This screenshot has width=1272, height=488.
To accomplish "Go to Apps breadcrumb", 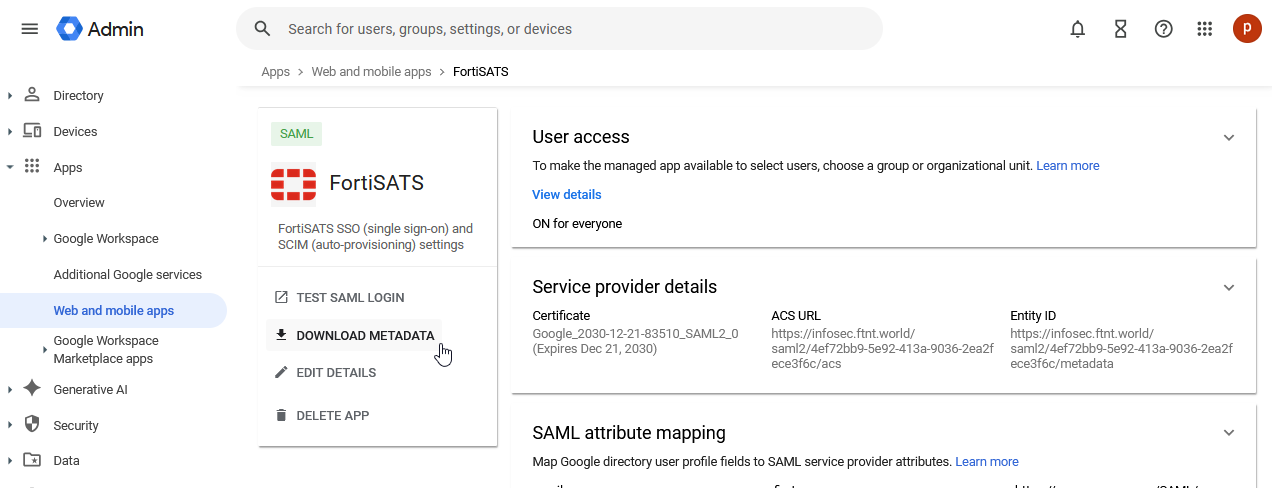I will (275, 72).
